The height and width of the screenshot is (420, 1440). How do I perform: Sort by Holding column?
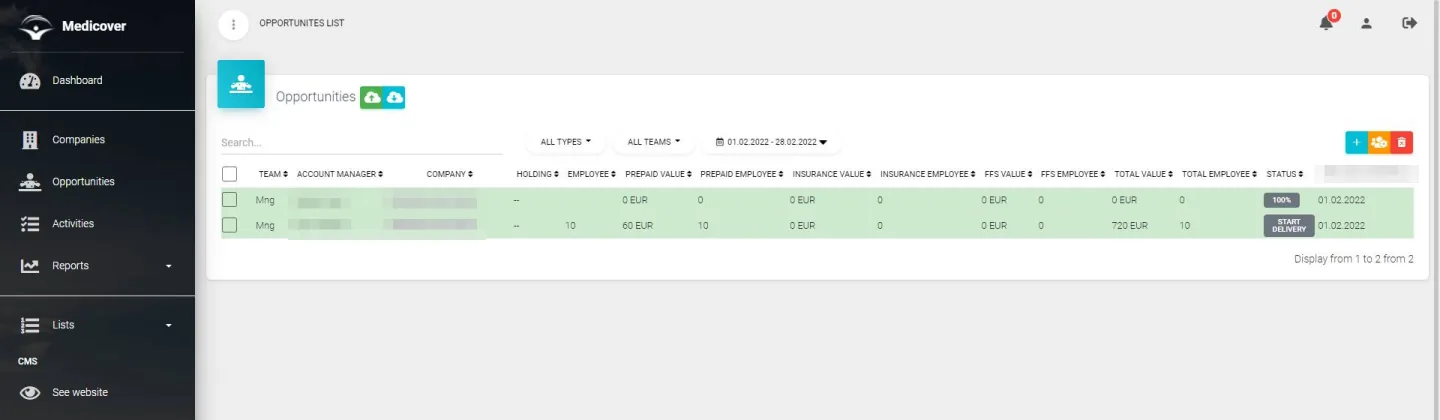(x=537, y=174)
